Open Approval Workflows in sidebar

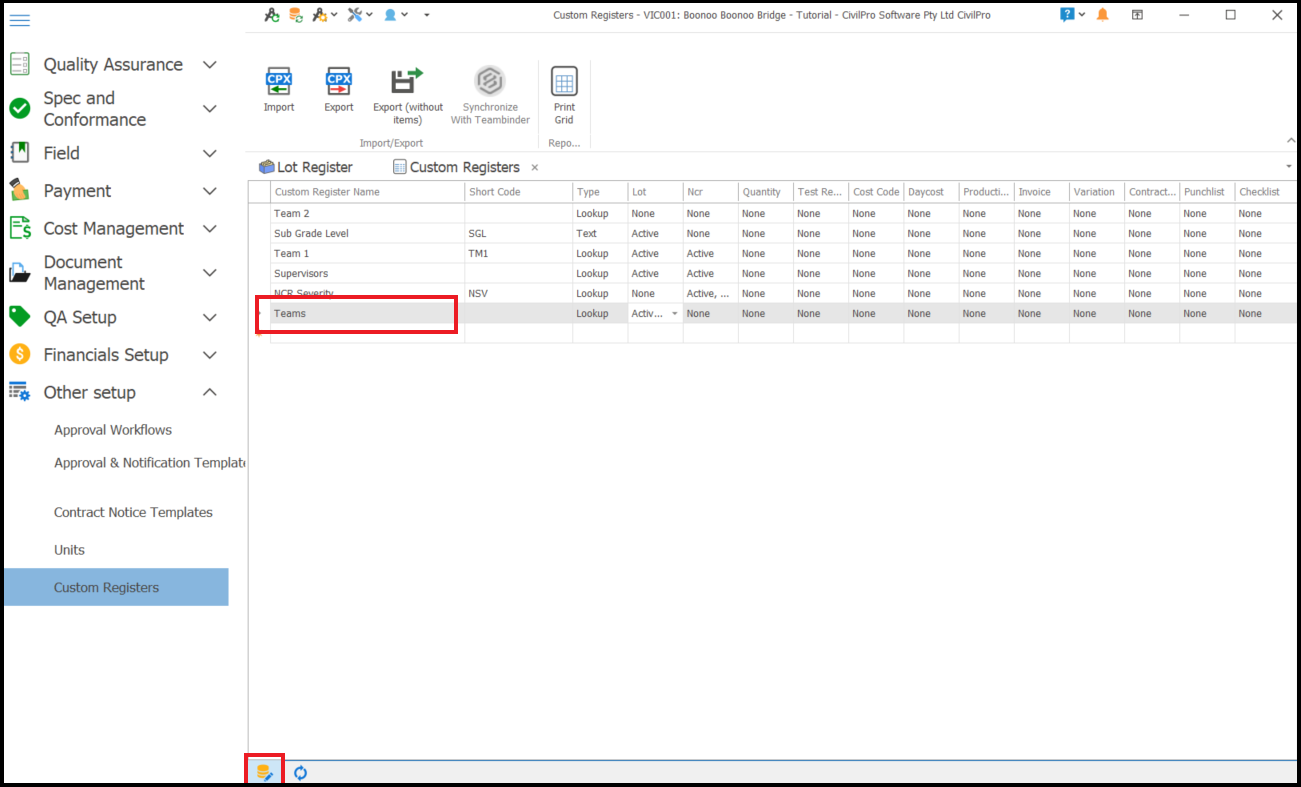coord(113,430)
